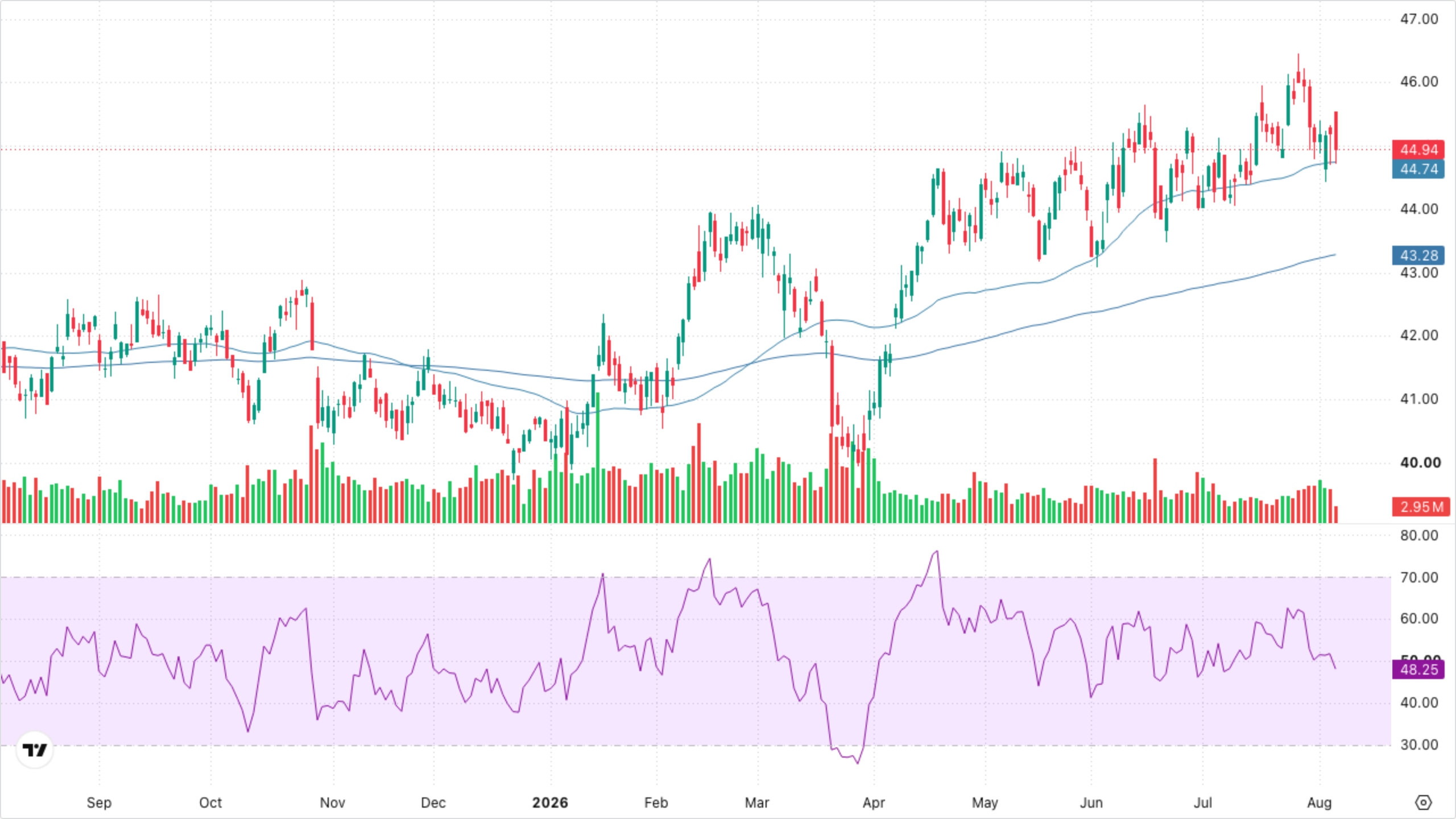1456x819 pixels.
Task: Click the purple 48.25 RSI value label
Action: coord(1418,669)
